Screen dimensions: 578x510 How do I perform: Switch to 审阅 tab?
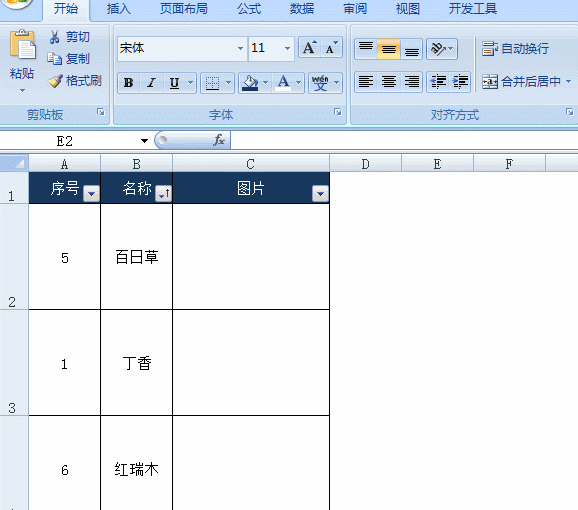tap(355, 8)
